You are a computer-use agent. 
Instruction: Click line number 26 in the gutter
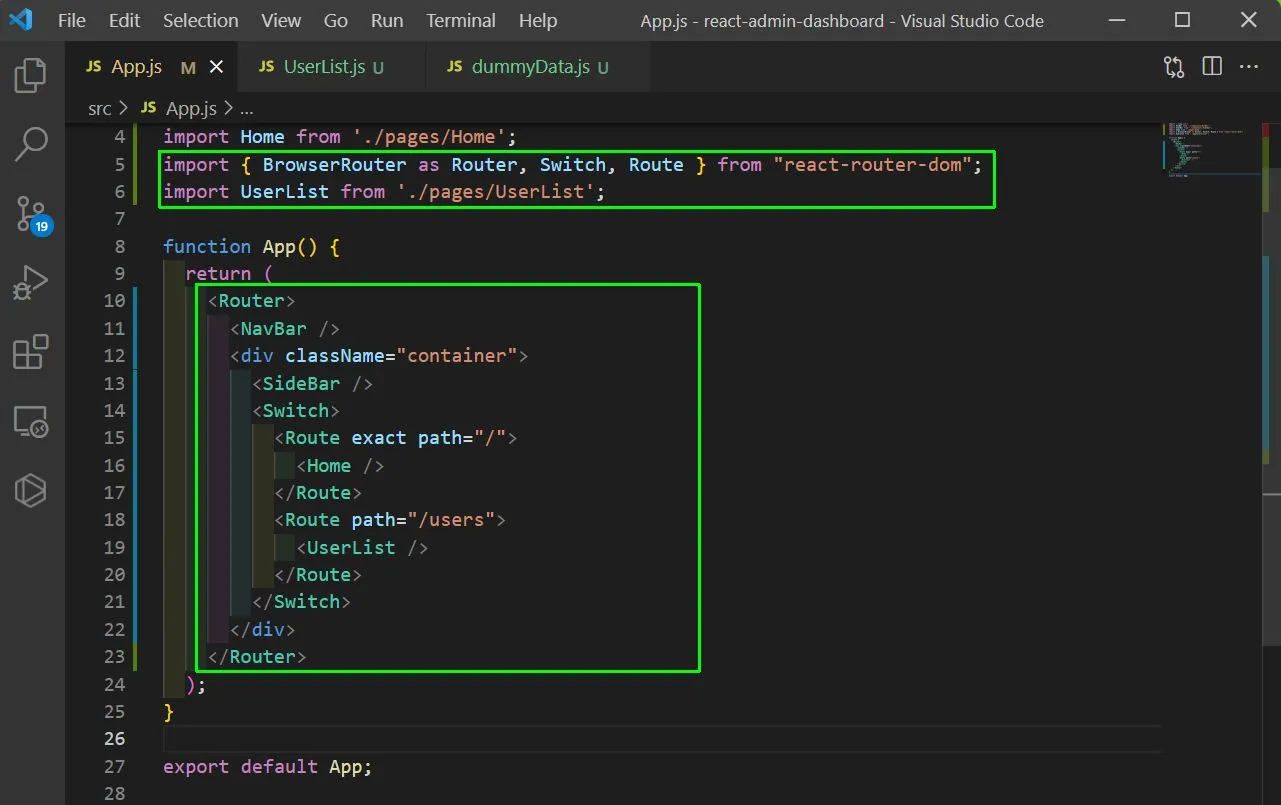coord(115,739)
